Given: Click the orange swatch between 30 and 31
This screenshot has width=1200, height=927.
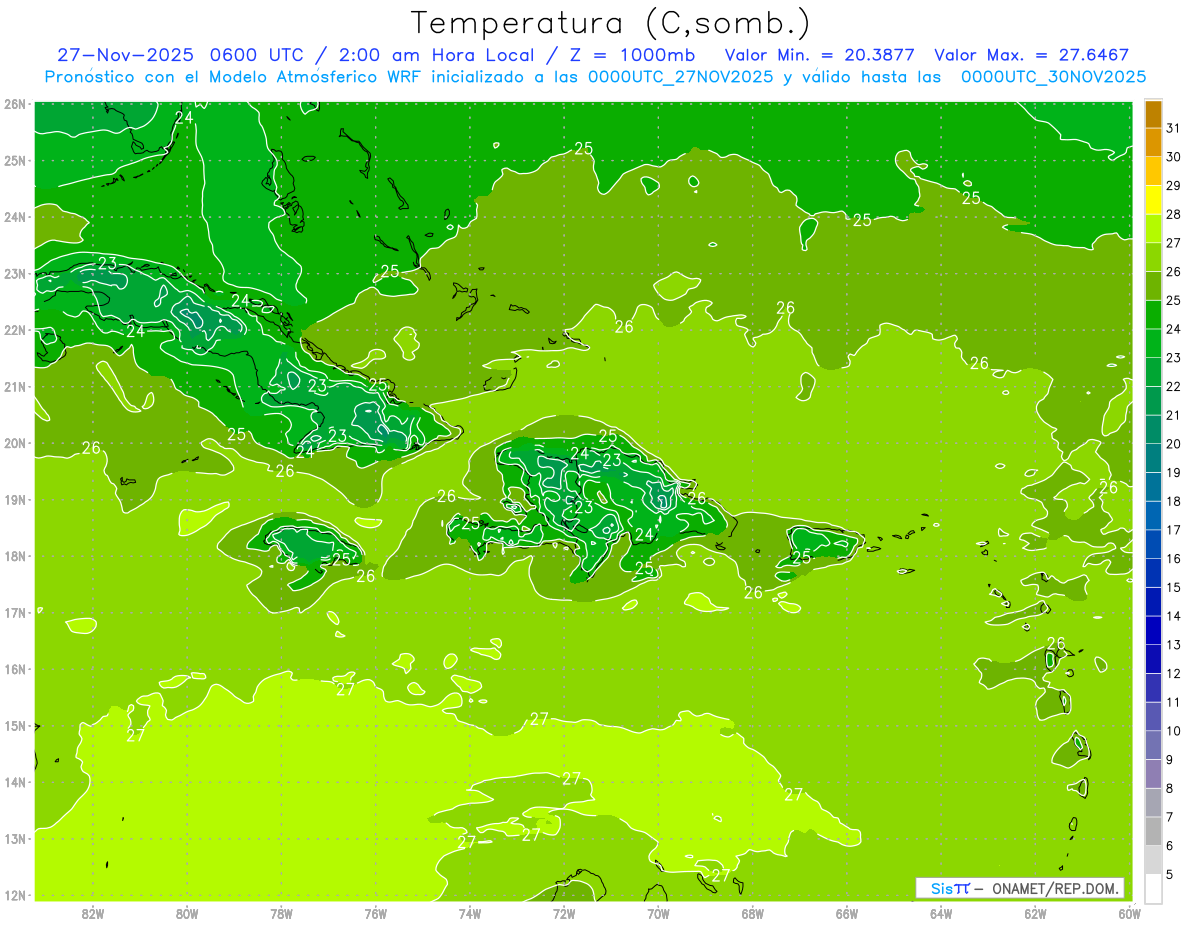Looking at the screenshot, I should point(1153,142).
